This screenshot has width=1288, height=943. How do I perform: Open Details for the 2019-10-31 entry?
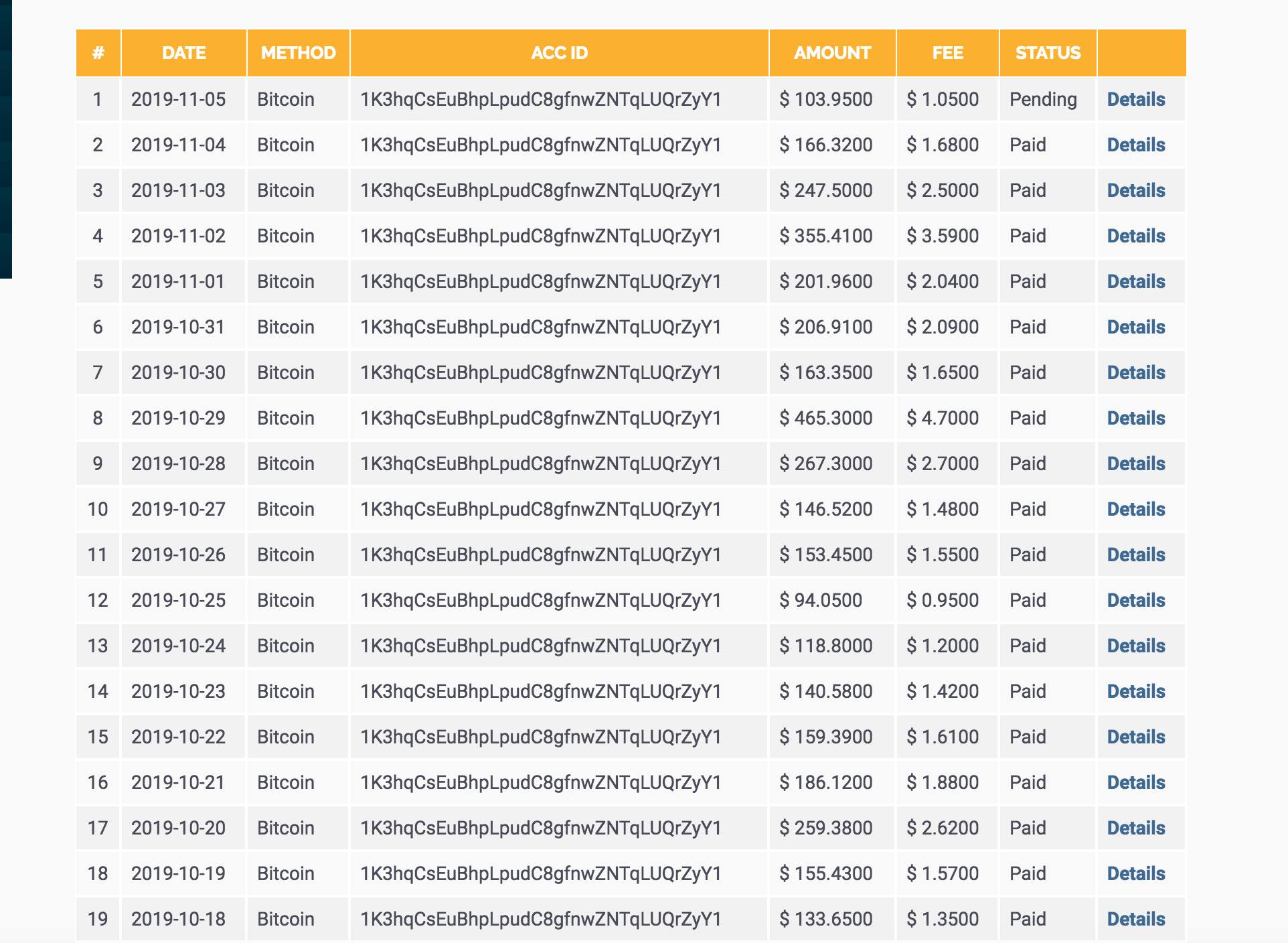(1135, 328)
